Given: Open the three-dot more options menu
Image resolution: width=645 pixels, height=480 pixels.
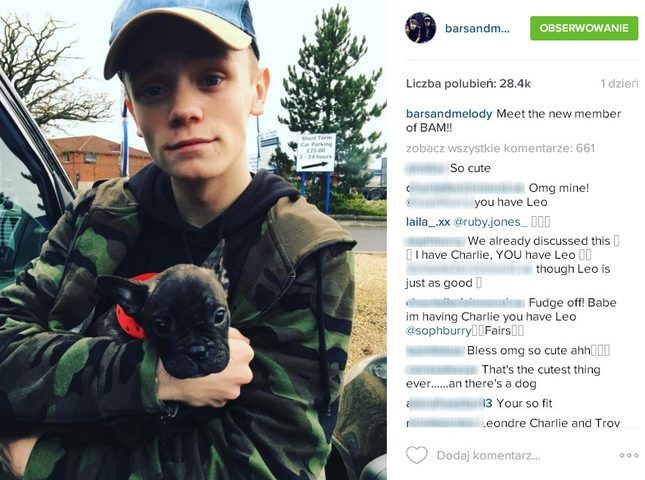Looking at the screenshot, I should (x=629, y=455).
